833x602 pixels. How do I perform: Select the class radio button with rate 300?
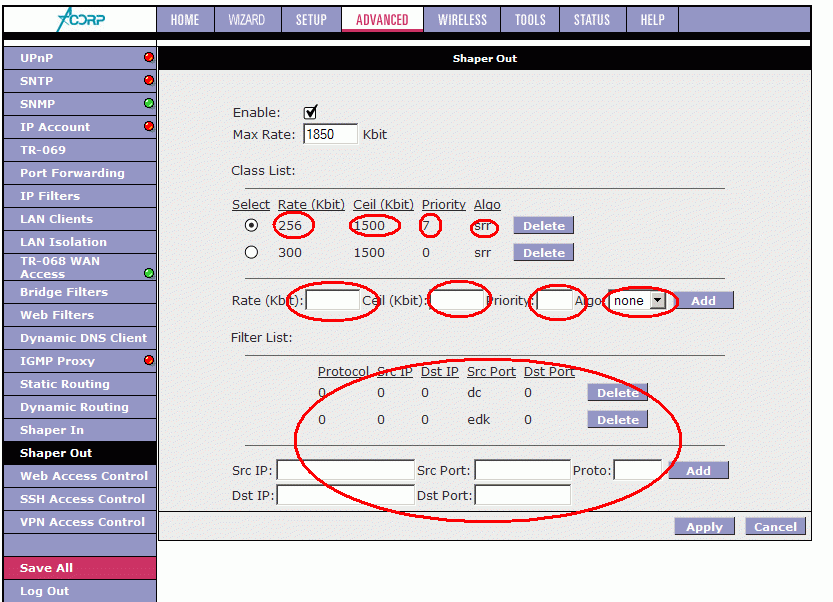251,252
